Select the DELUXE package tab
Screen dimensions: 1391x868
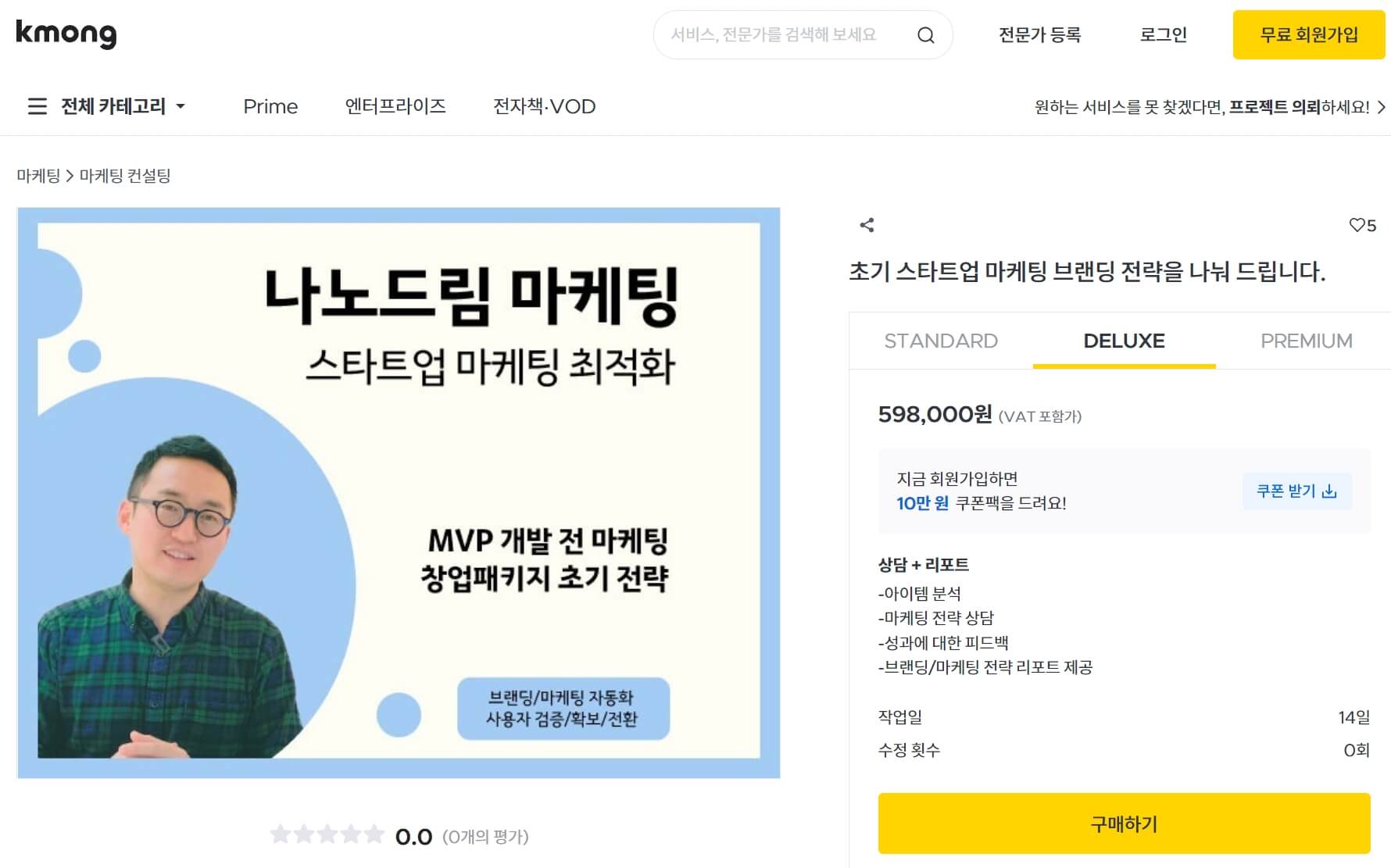coord(1124,341)
